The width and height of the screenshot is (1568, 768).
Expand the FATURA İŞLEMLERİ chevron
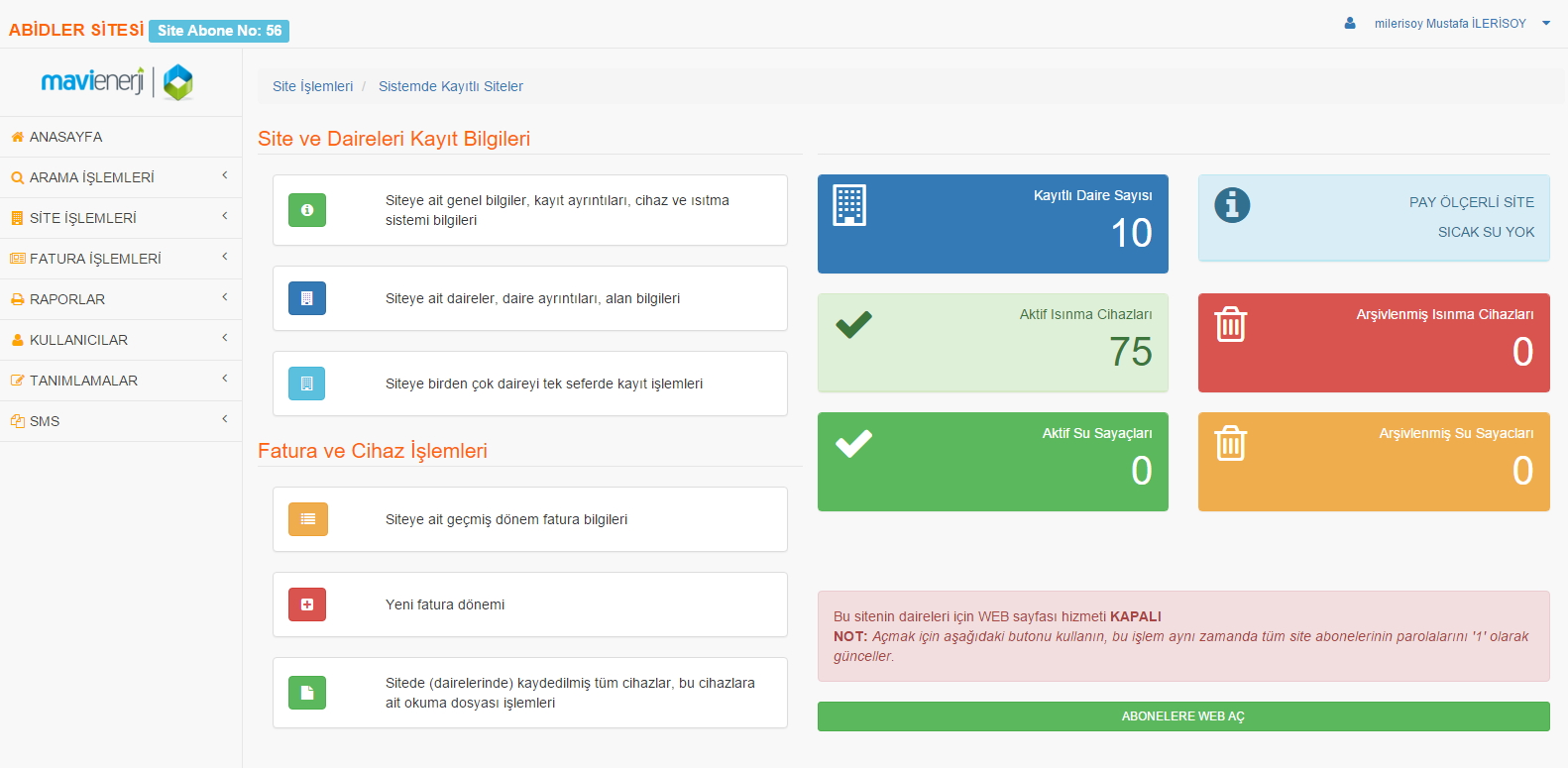(x=225, y=257)
